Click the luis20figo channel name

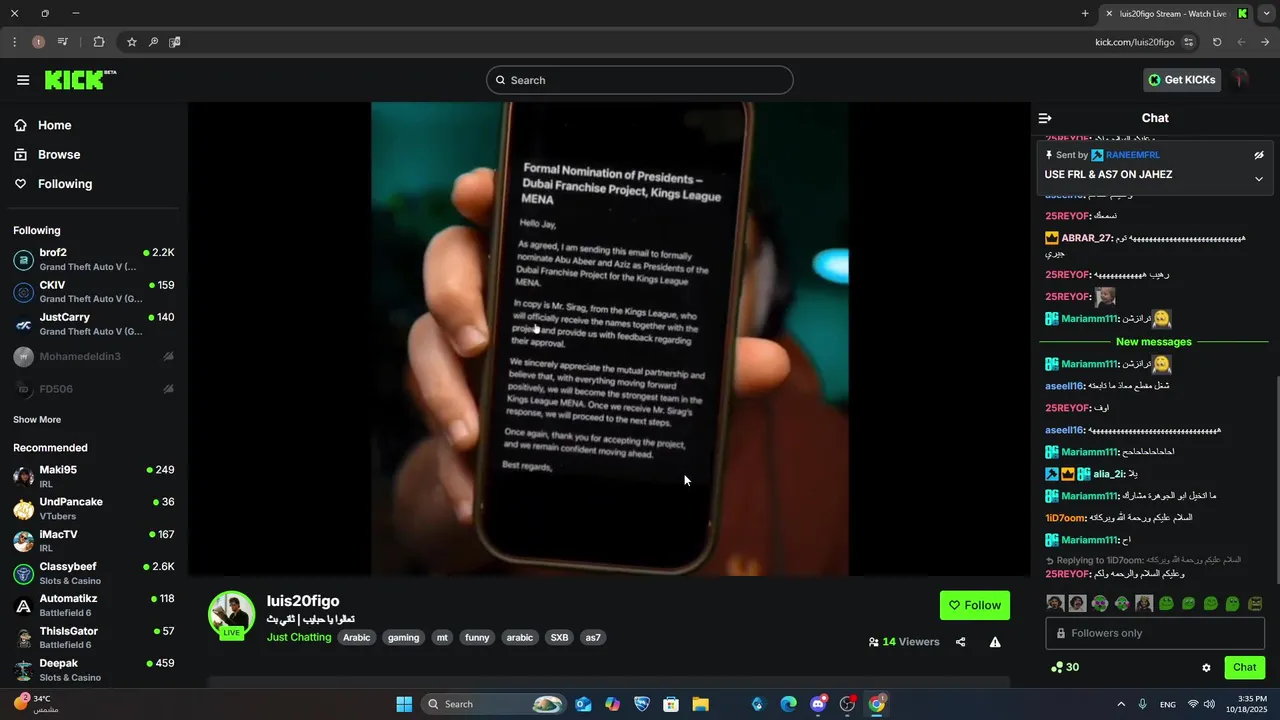click(303, 601)
